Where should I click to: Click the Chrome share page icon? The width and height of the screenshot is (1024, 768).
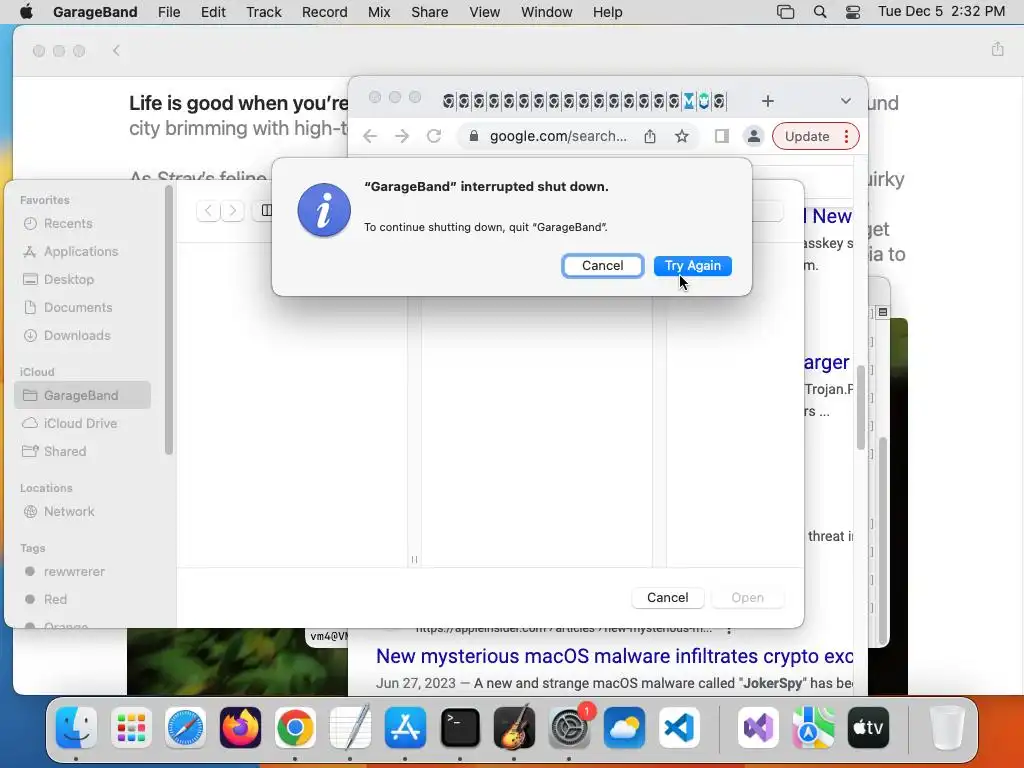coord(650,136)
